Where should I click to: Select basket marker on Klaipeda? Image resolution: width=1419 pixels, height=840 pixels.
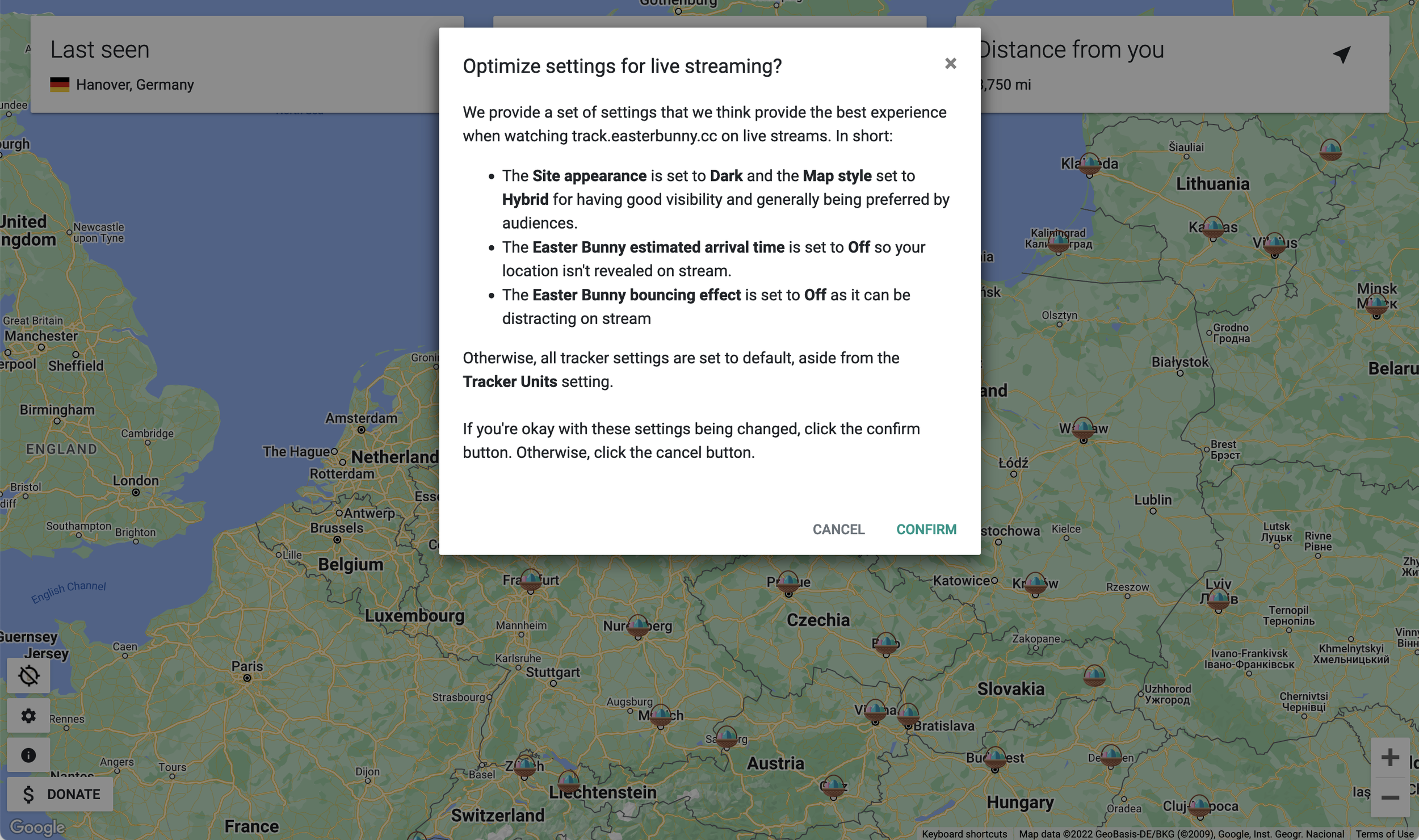[1089, 164]
